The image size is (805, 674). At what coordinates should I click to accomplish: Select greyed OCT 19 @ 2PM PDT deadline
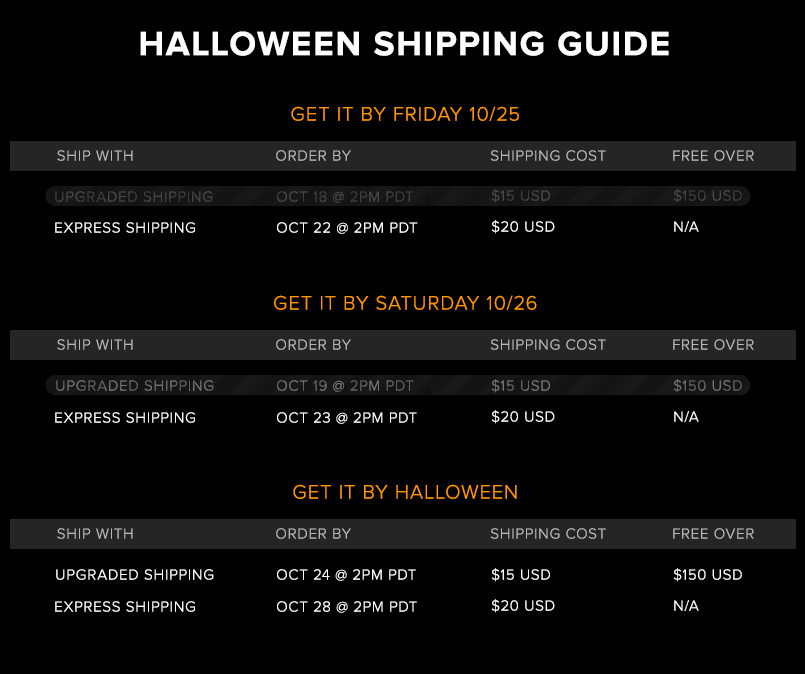pos(344,386)
